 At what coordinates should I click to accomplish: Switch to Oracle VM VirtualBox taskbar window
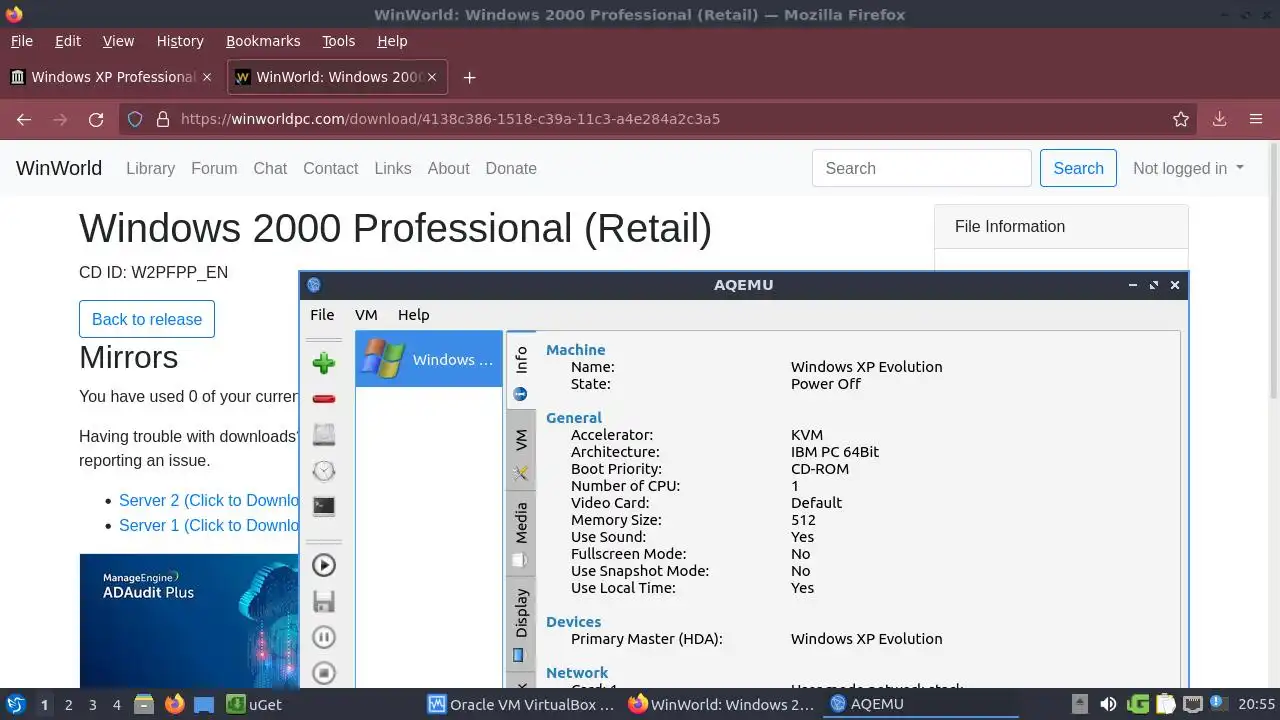click(x=521, y=704)
